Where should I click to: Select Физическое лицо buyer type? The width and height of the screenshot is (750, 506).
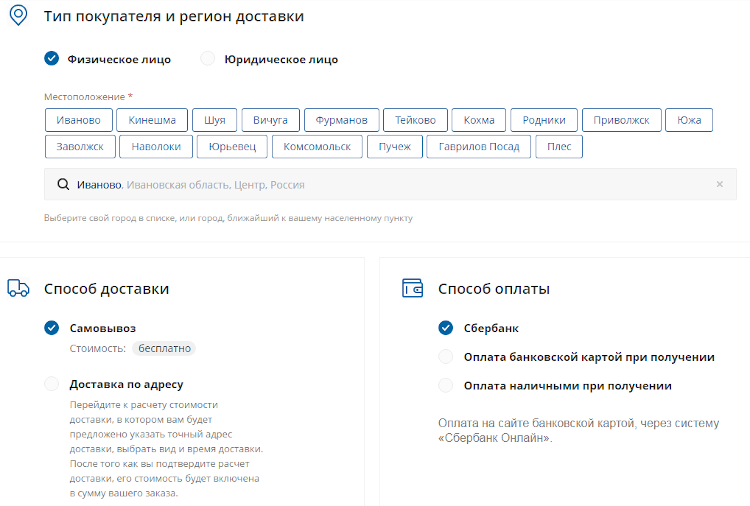(52, 59)
